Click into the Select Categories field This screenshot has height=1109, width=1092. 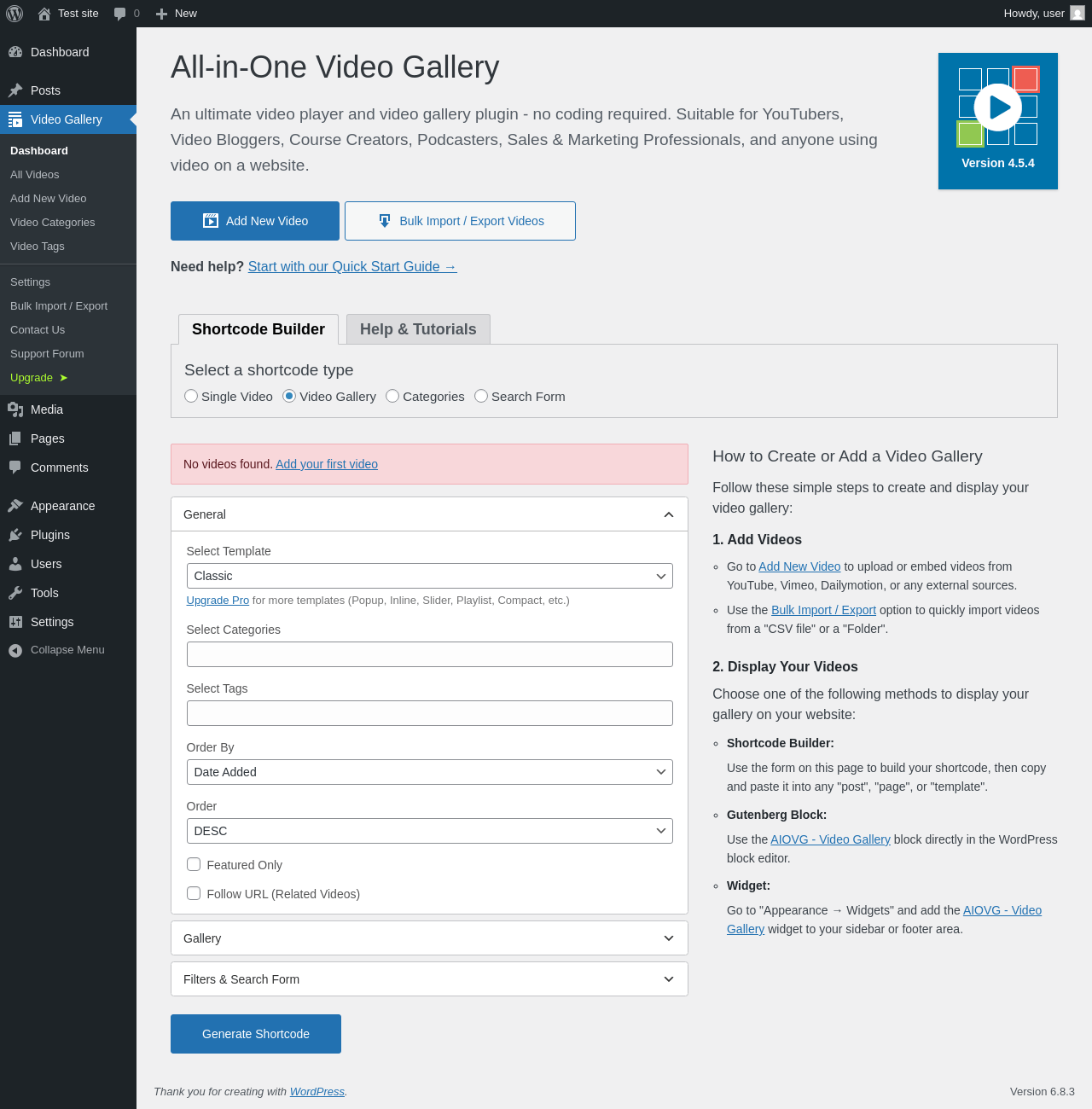430,654
